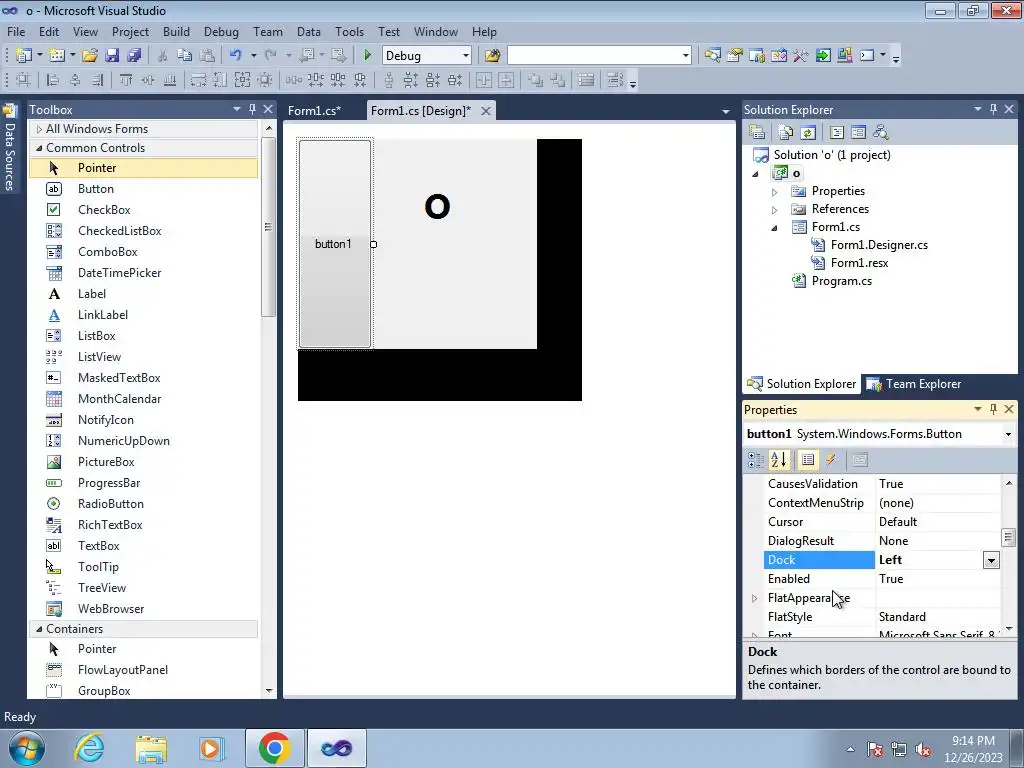Click the Open File folder icon
Image resolution: width=1024 pixels, height=768 pixels.
pos(89,56)
